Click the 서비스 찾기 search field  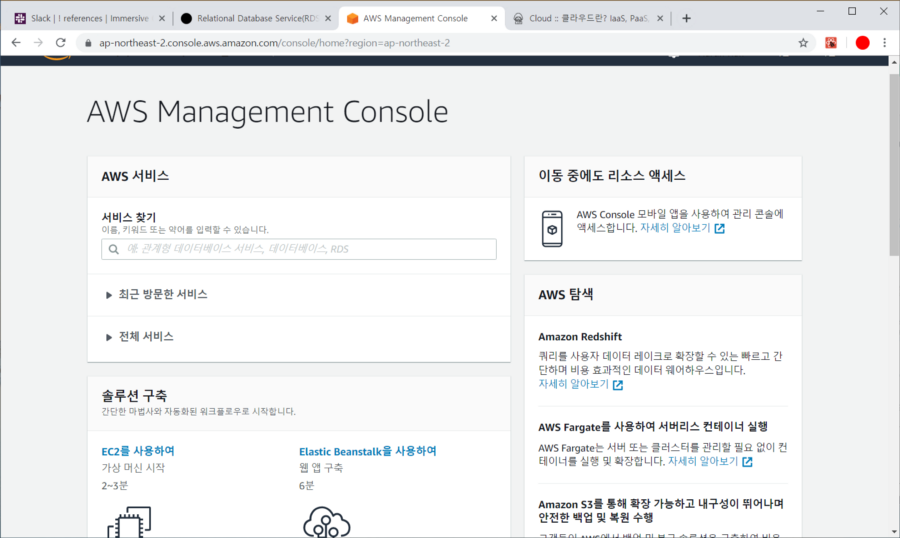click(x=298, y=249)
